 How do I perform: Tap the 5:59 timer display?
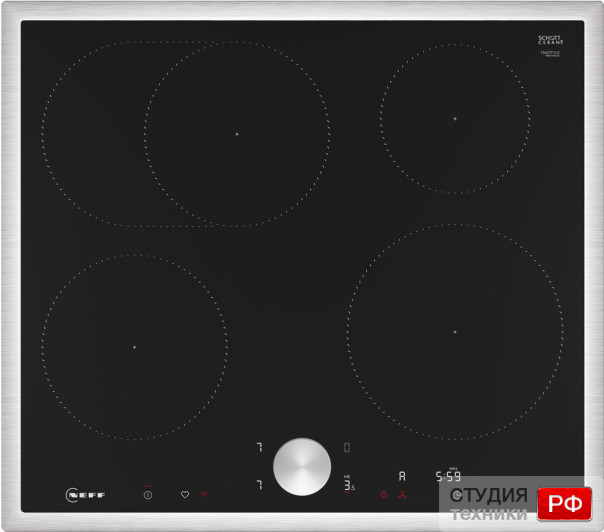point(447,477)
